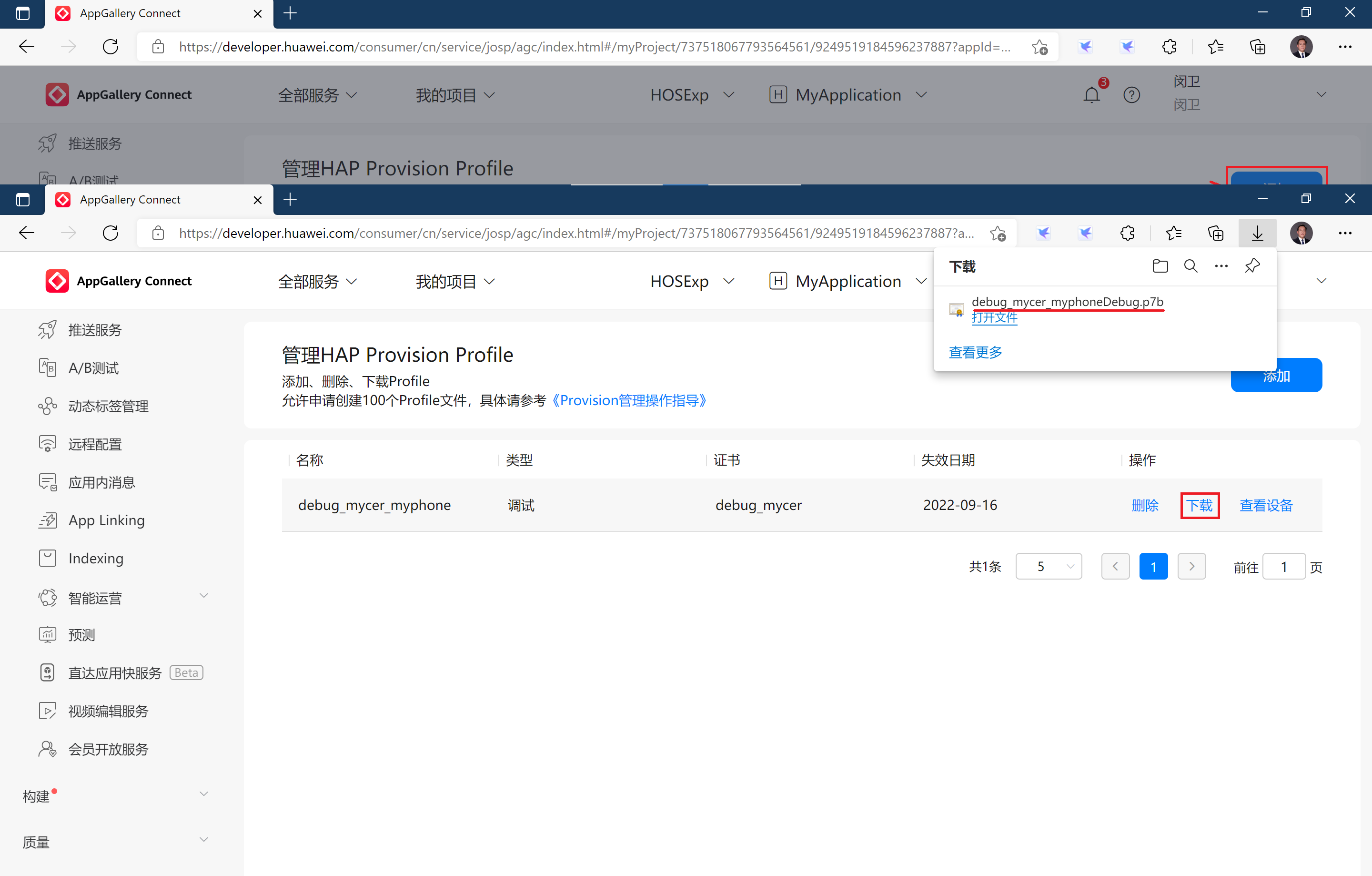
Task: Close the AppGallery Connect tab in front window
Action: click(258, 200)
